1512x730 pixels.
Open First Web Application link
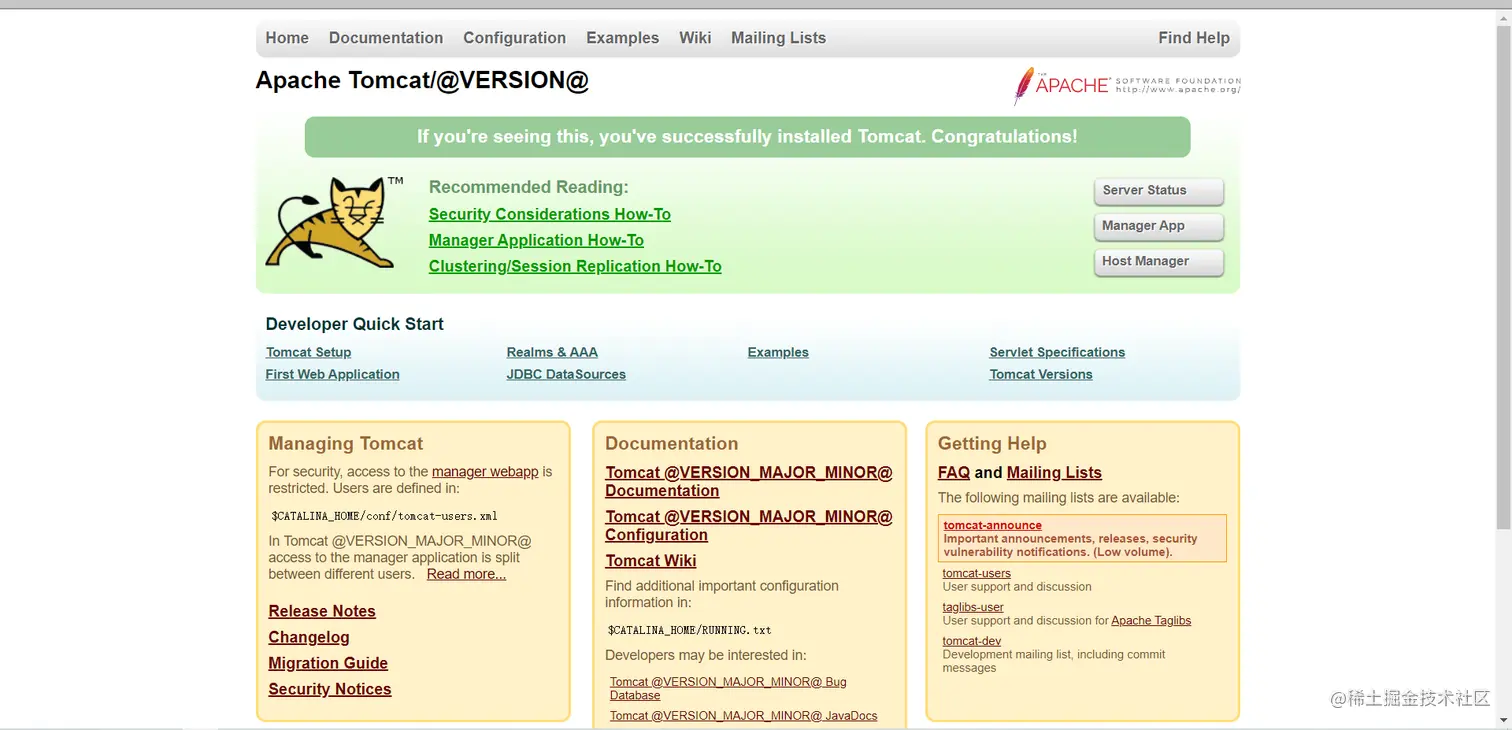pos(332,374)
